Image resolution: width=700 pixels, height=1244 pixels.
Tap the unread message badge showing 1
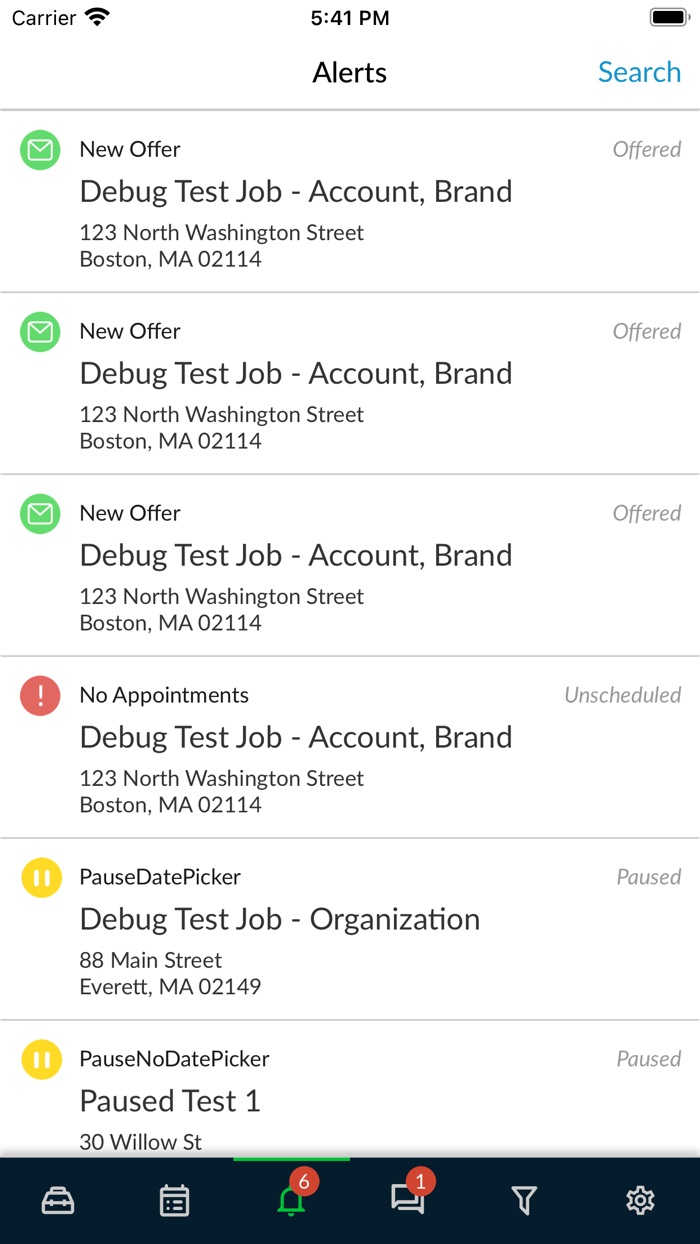point(421,1182)
